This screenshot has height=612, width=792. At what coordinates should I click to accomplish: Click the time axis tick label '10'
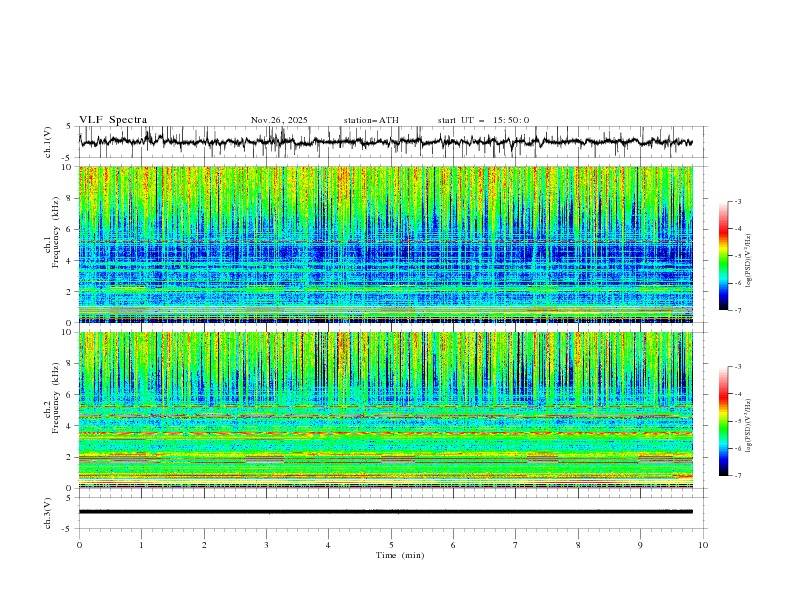tap(703, 545)
